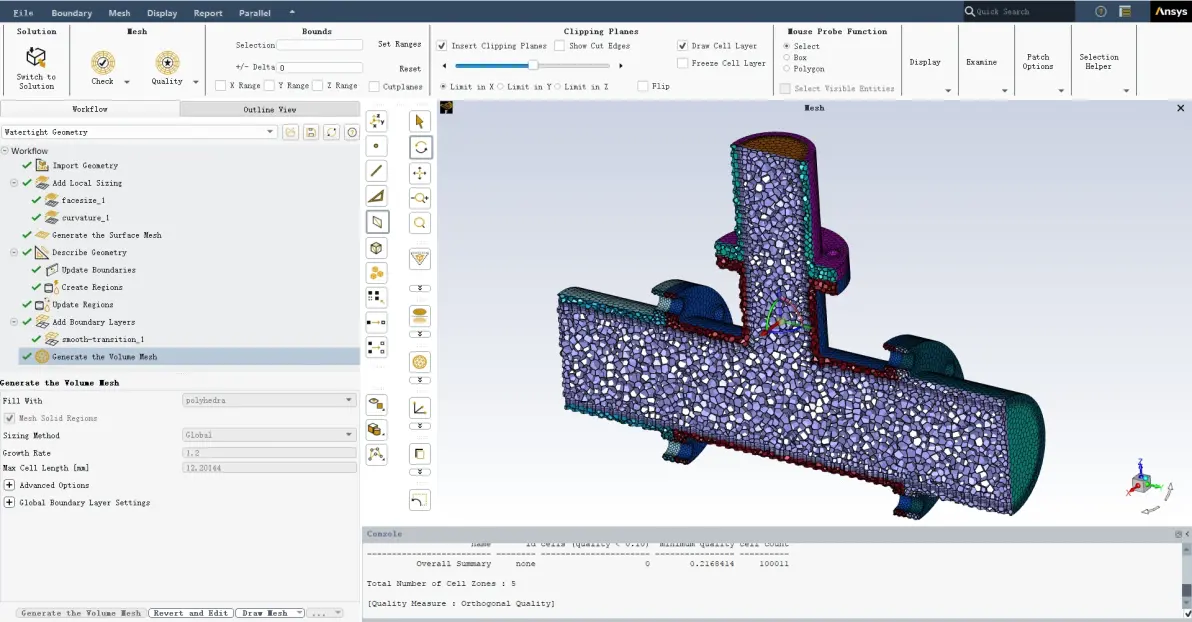1192x622 pixels.
Task: Select the arrow pointer tool in viewport toolbar
Action: (x=420, y=122)
